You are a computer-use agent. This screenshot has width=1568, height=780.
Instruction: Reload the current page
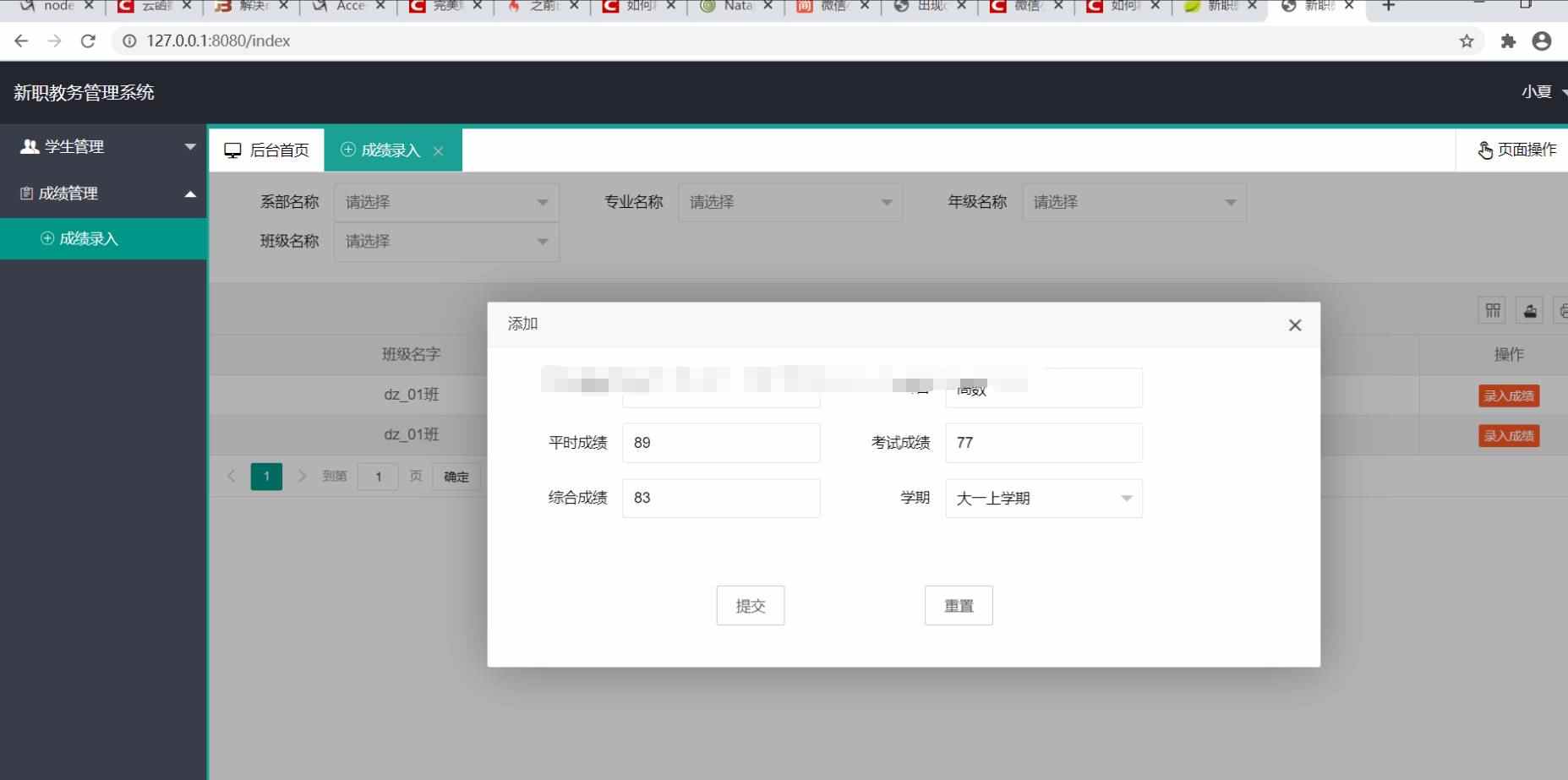click(x=88, y=41)
